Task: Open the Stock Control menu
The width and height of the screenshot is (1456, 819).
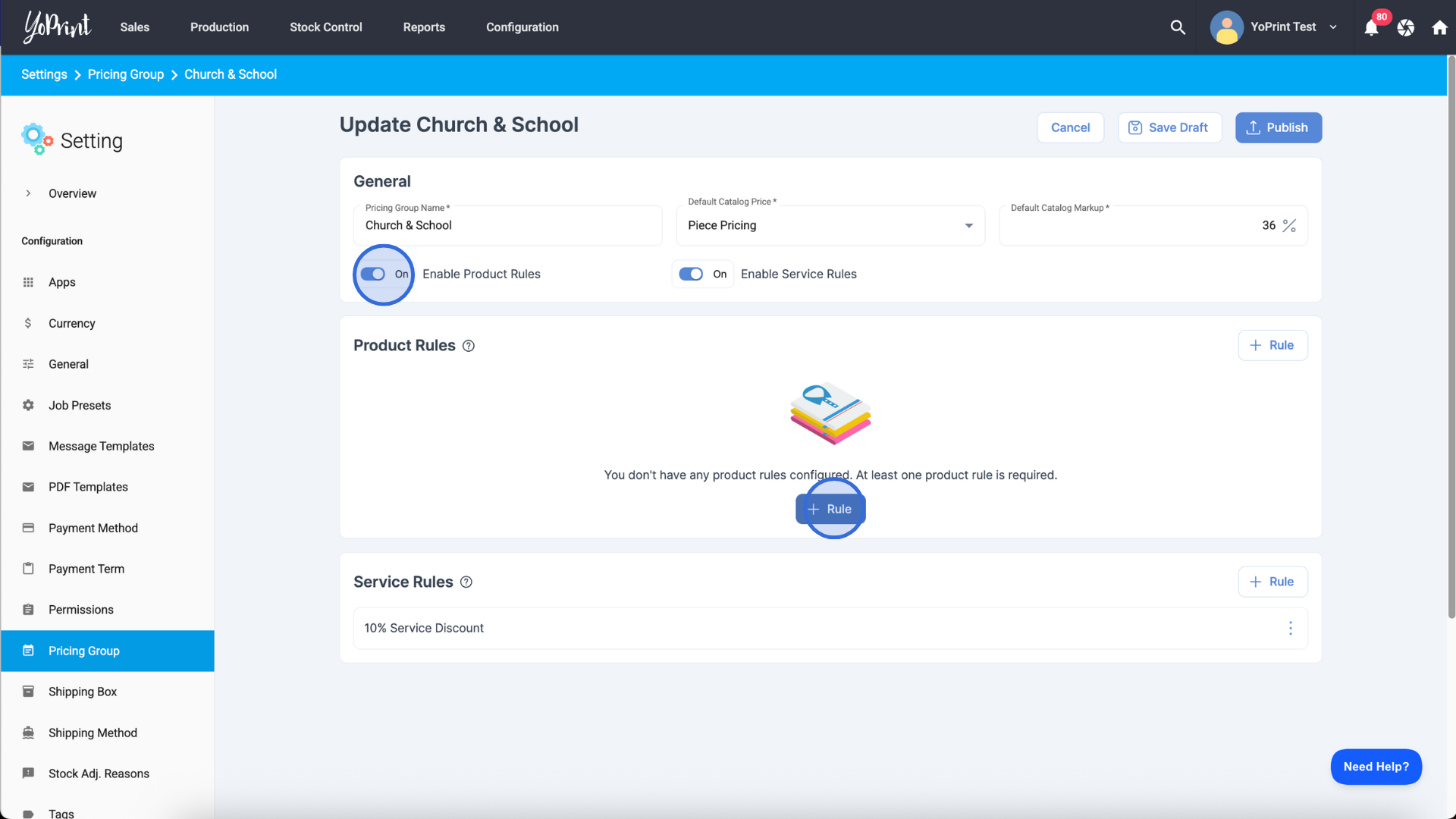Action: 326,27
